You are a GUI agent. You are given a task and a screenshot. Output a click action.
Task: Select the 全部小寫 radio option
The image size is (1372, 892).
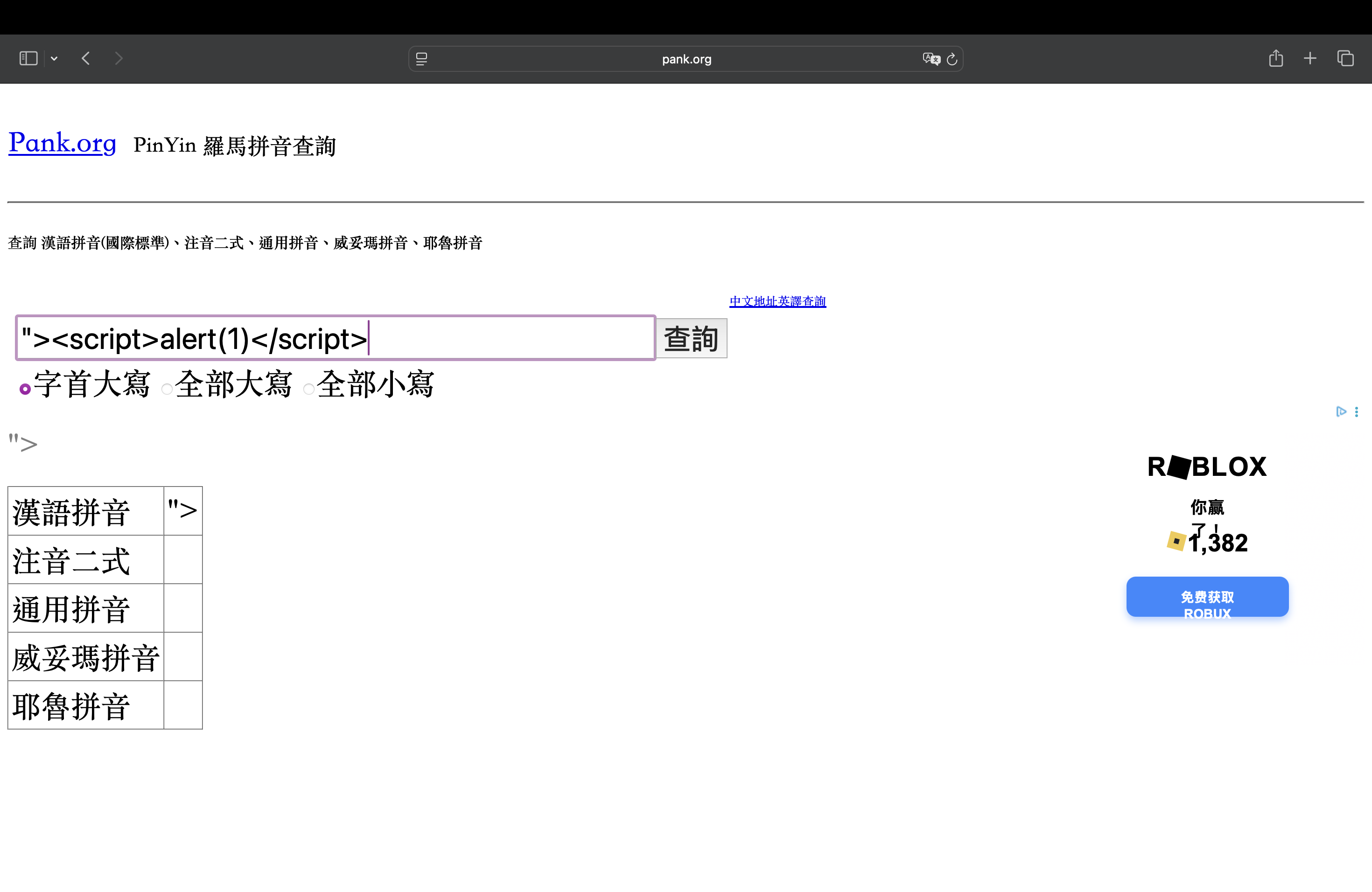308,389
